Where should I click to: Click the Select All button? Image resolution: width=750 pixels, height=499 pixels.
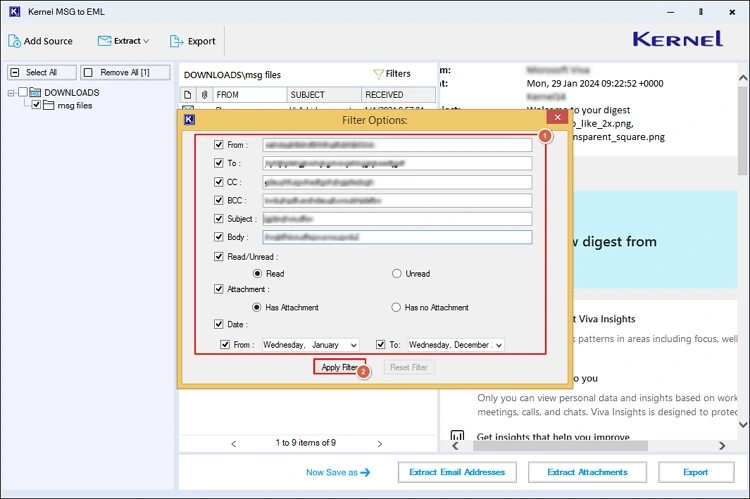(42, 72)
